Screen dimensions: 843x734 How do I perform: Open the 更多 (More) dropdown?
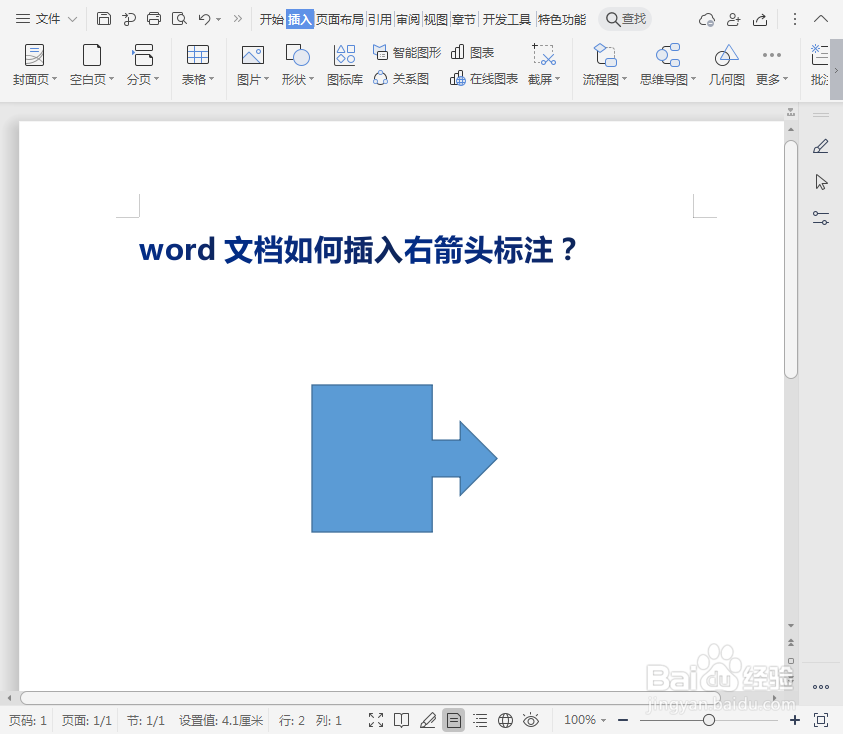point(769,67)
